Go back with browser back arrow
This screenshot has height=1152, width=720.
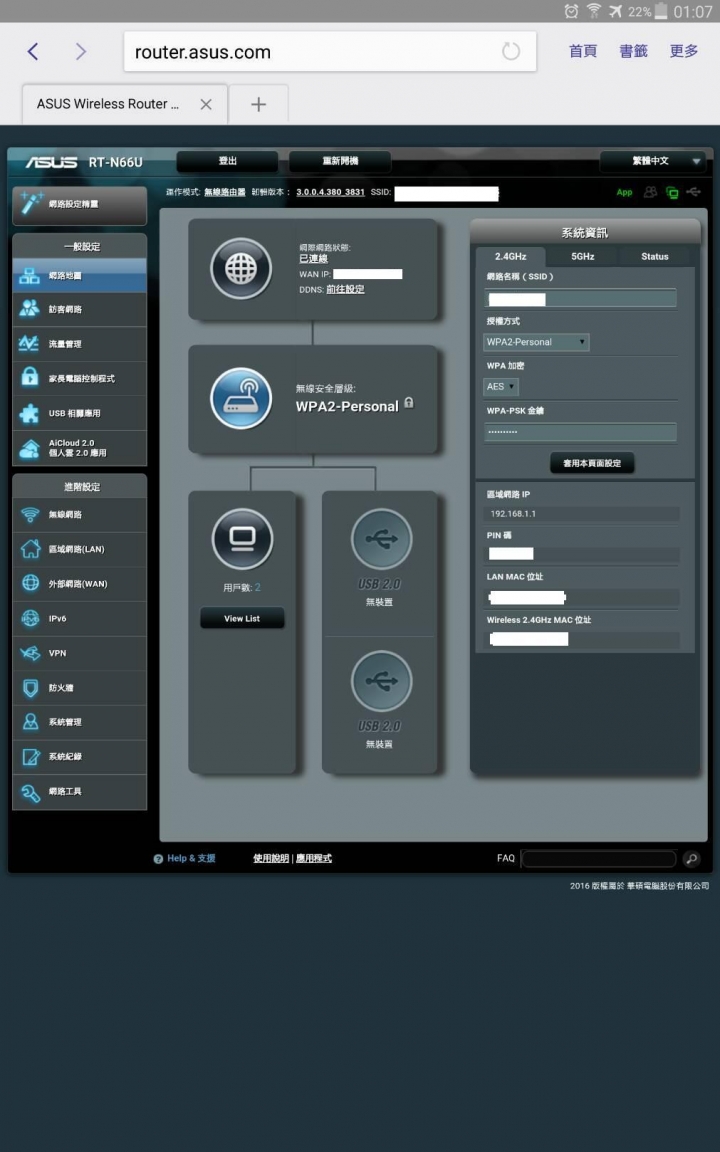pos(32,51)
